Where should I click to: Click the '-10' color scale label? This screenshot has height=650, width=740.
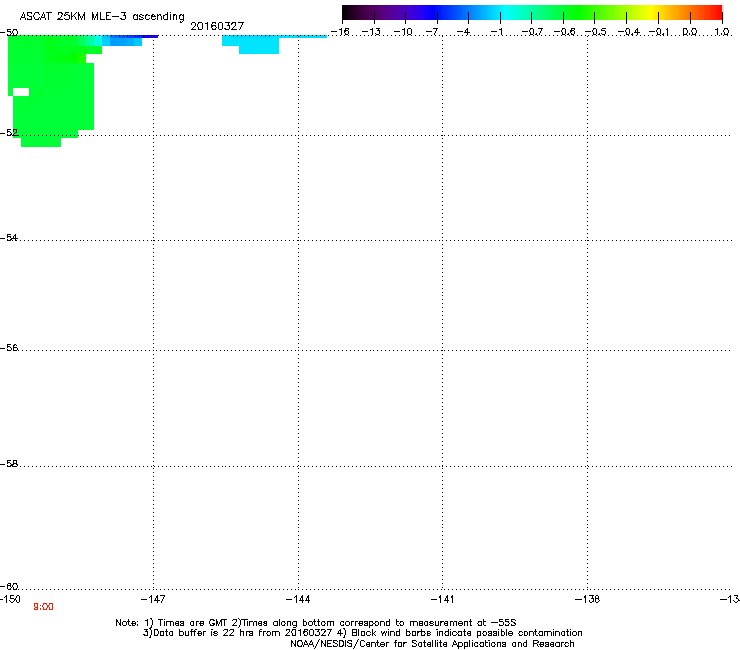pos(403,32)
